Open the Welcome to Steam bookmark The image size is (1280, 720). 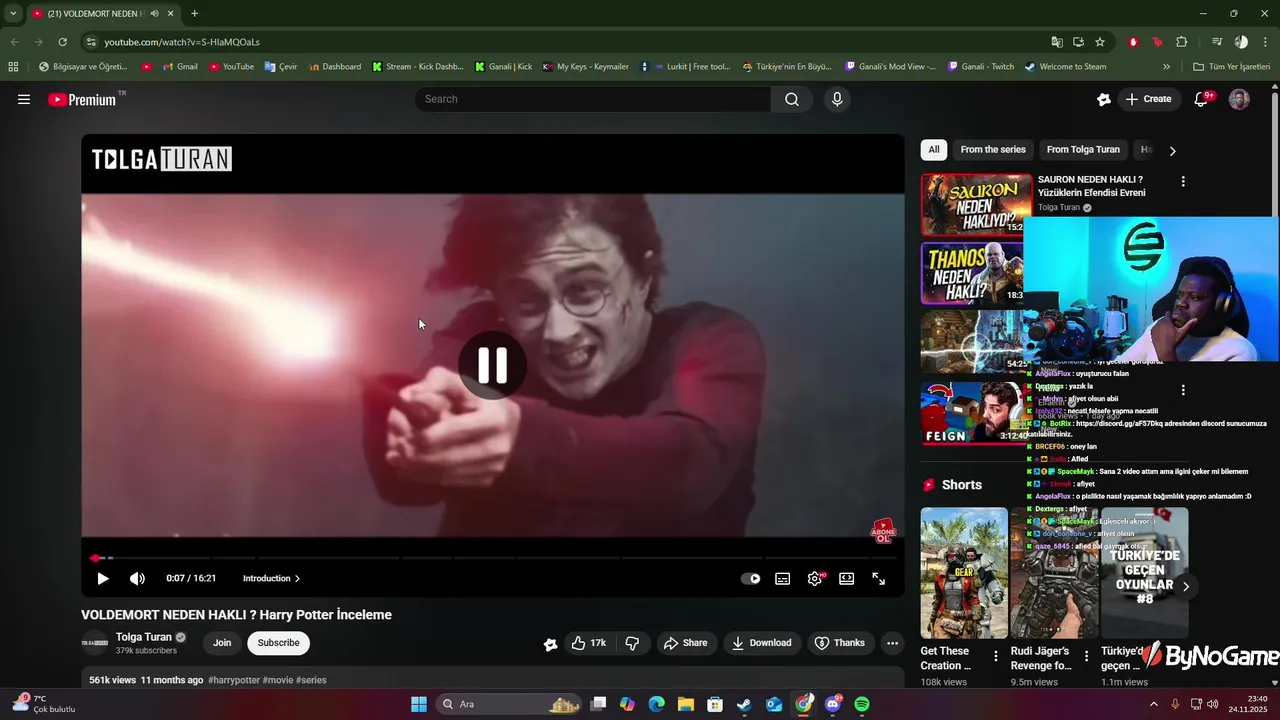pyautogui.click(x=1065, y=67)
